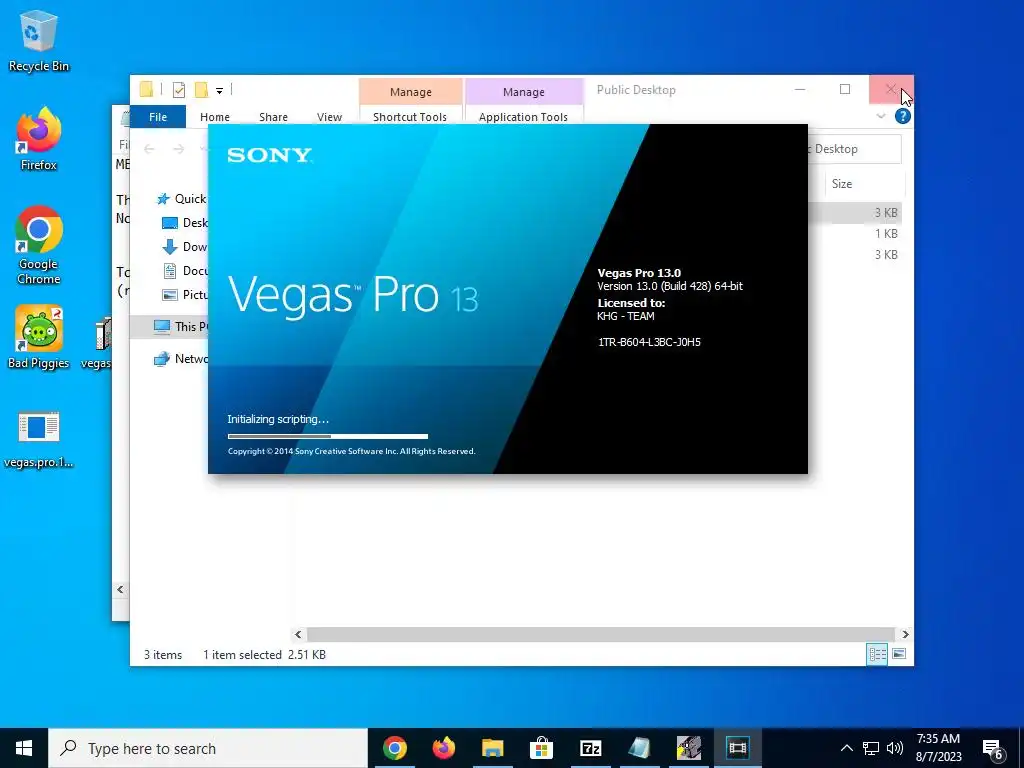1024x768 pixels.
Task: Click the left arrow of Explorer's horizontal scrollbar
Action: (298, 634)
